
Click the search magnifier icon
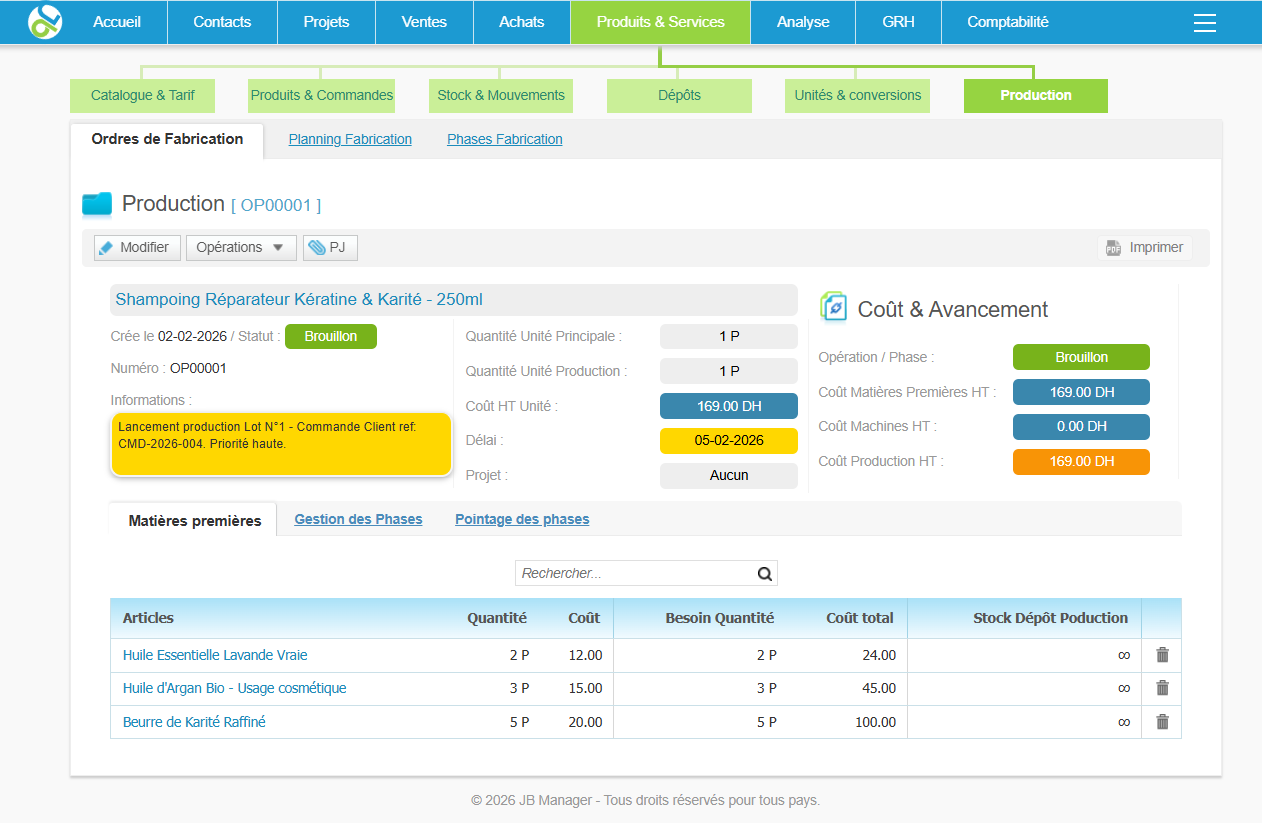[764, 574]
